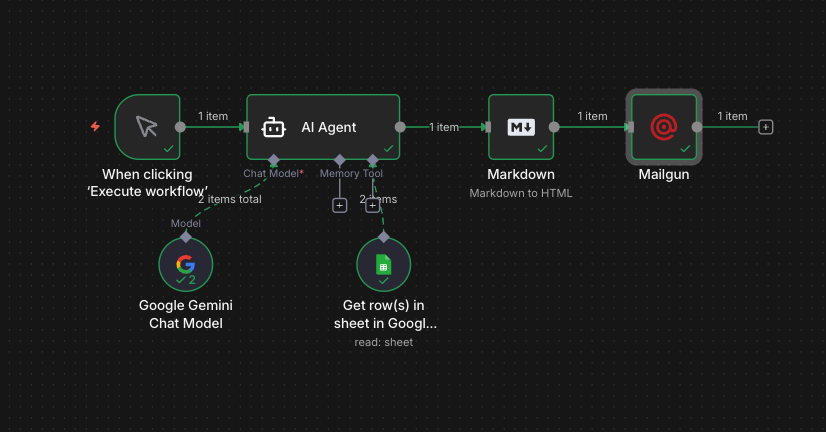The width and height of the screenshot is (826, 432).
Task: Click the 'Markdown to HTML' subtitle text
Action: 521,193
